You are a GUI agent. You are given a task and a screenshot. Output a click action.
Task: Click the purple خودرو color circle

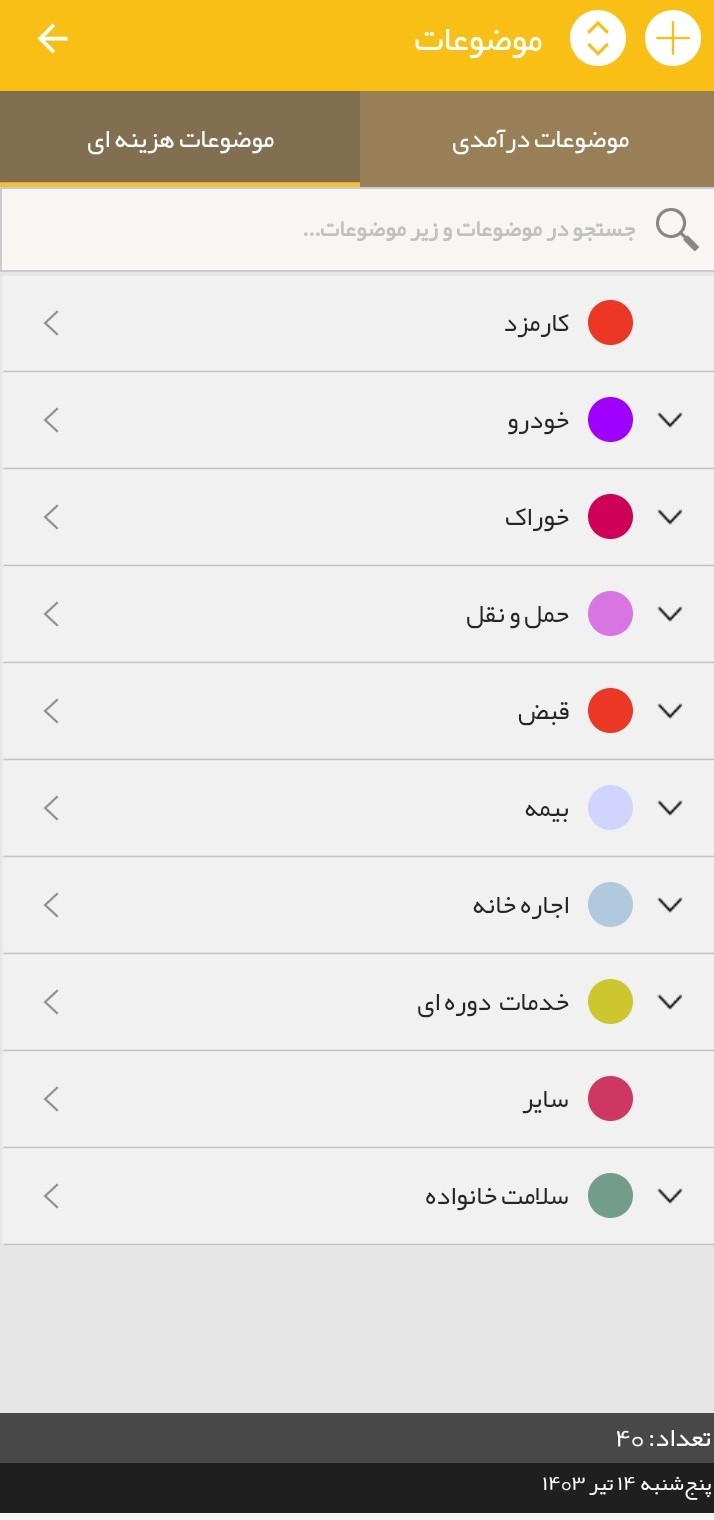[610, 420]
